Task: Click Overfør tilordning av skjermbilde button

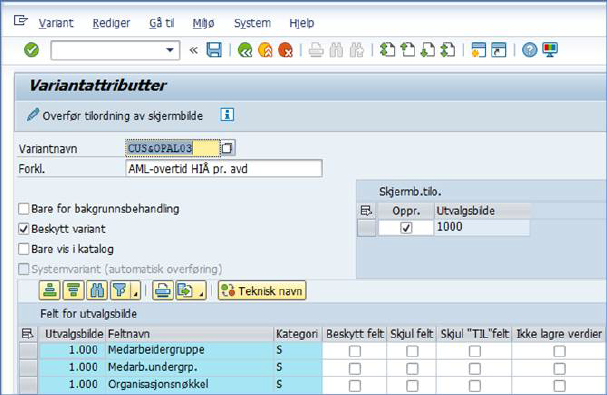Action: click(115, 115)
